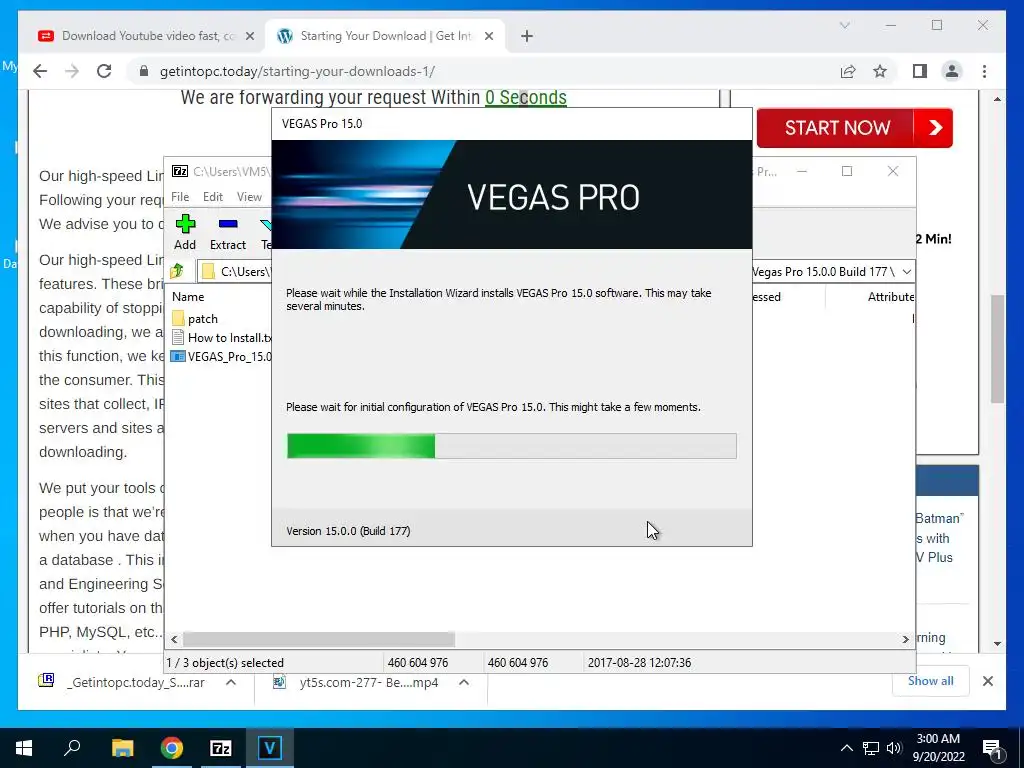Select the How to Install text file

click(x=221, y=338)
